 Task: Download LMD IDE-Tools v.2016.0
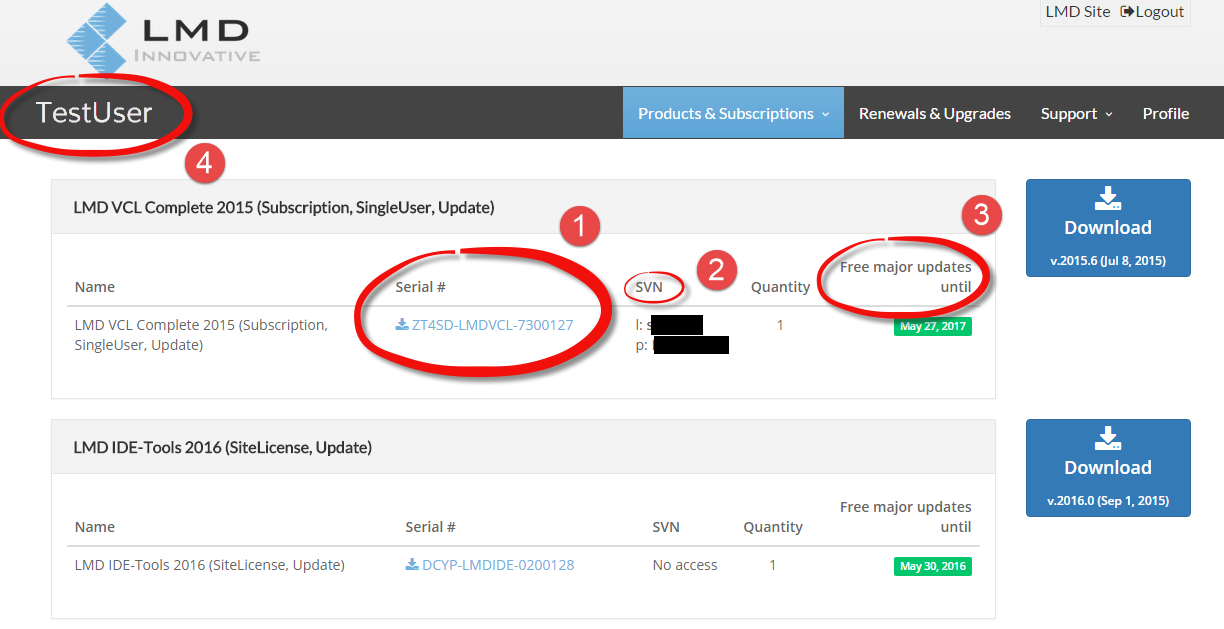coord(1107,468)
